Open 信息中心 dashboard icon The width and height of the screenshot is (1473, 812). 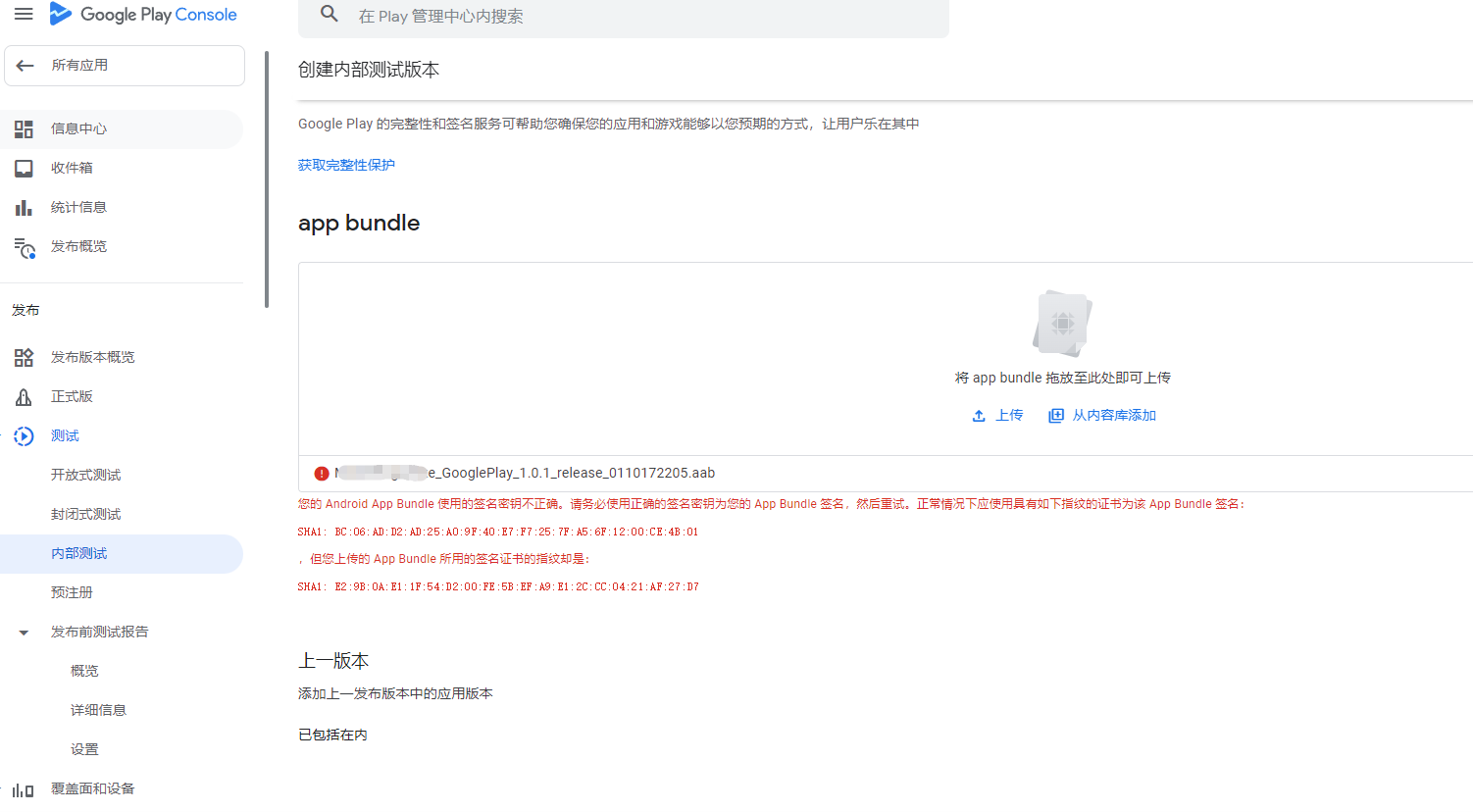click(24, 128)
